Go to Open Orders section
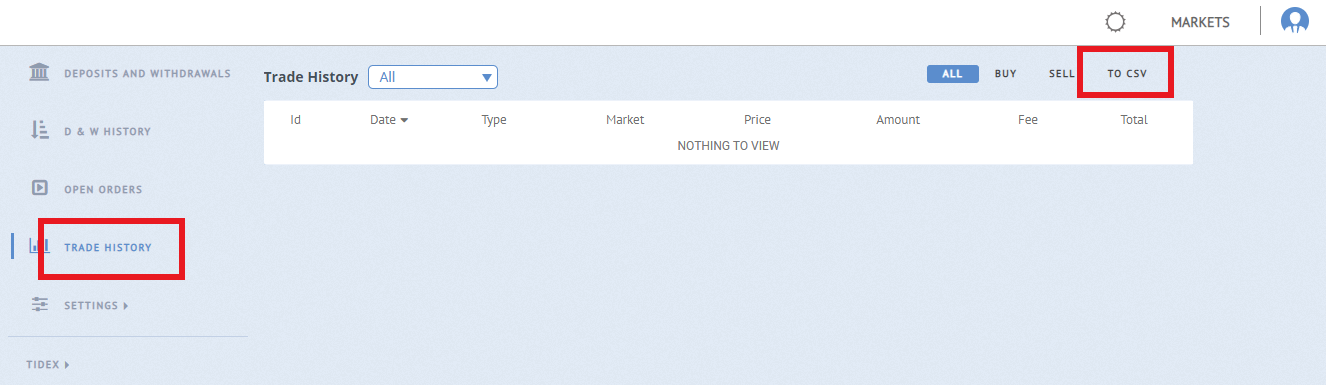This screenshot has width=1326, height=385. (x=104, y=189)
